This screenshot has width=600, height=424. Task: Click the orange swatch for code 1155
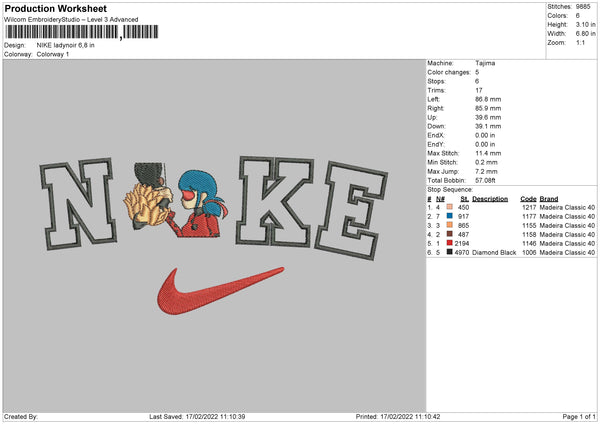(450, 225)
